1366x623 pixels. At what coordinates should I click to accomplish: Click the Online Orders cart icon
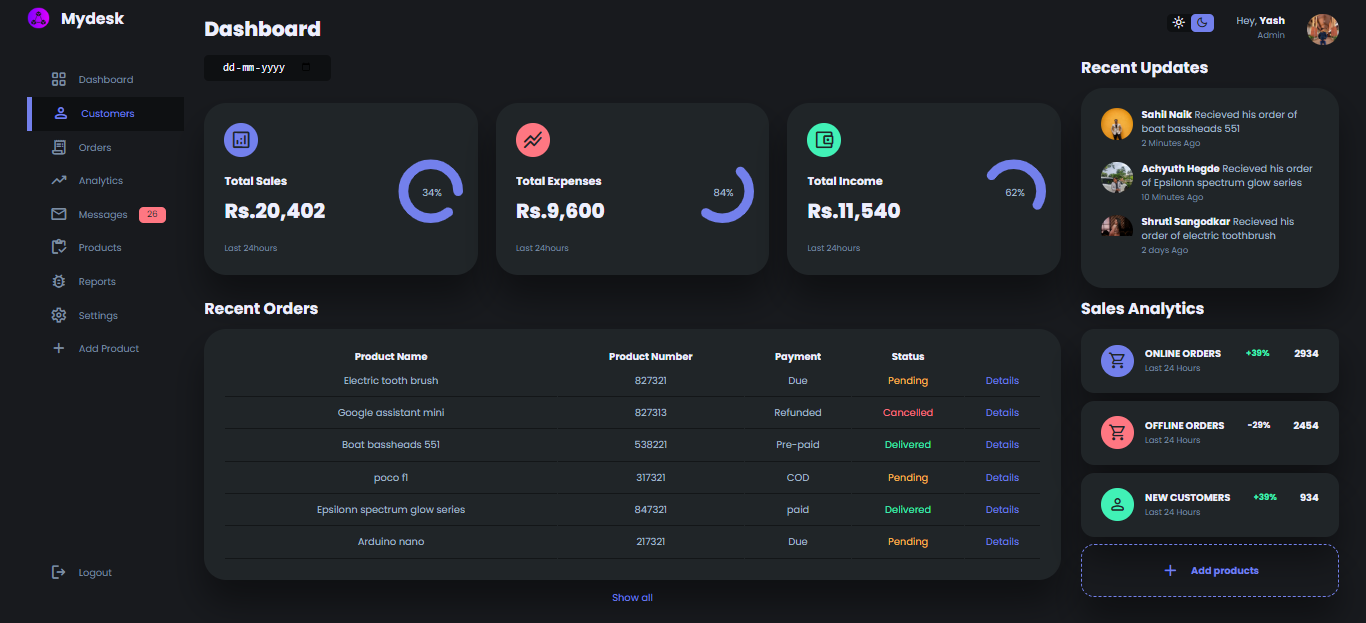(1117, 361)
